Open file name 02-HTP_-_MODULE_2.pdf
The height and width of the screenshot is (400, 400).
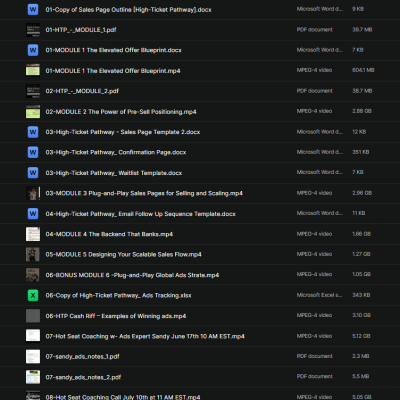(82, 91)
